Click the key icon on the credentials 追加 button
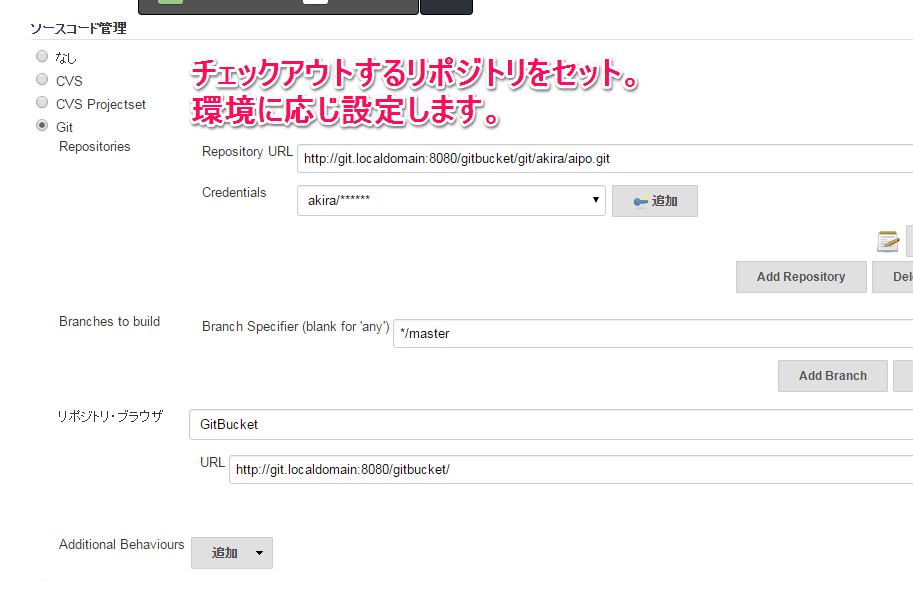The width and height of the screenshot is (913, 591). coord(640,201)
